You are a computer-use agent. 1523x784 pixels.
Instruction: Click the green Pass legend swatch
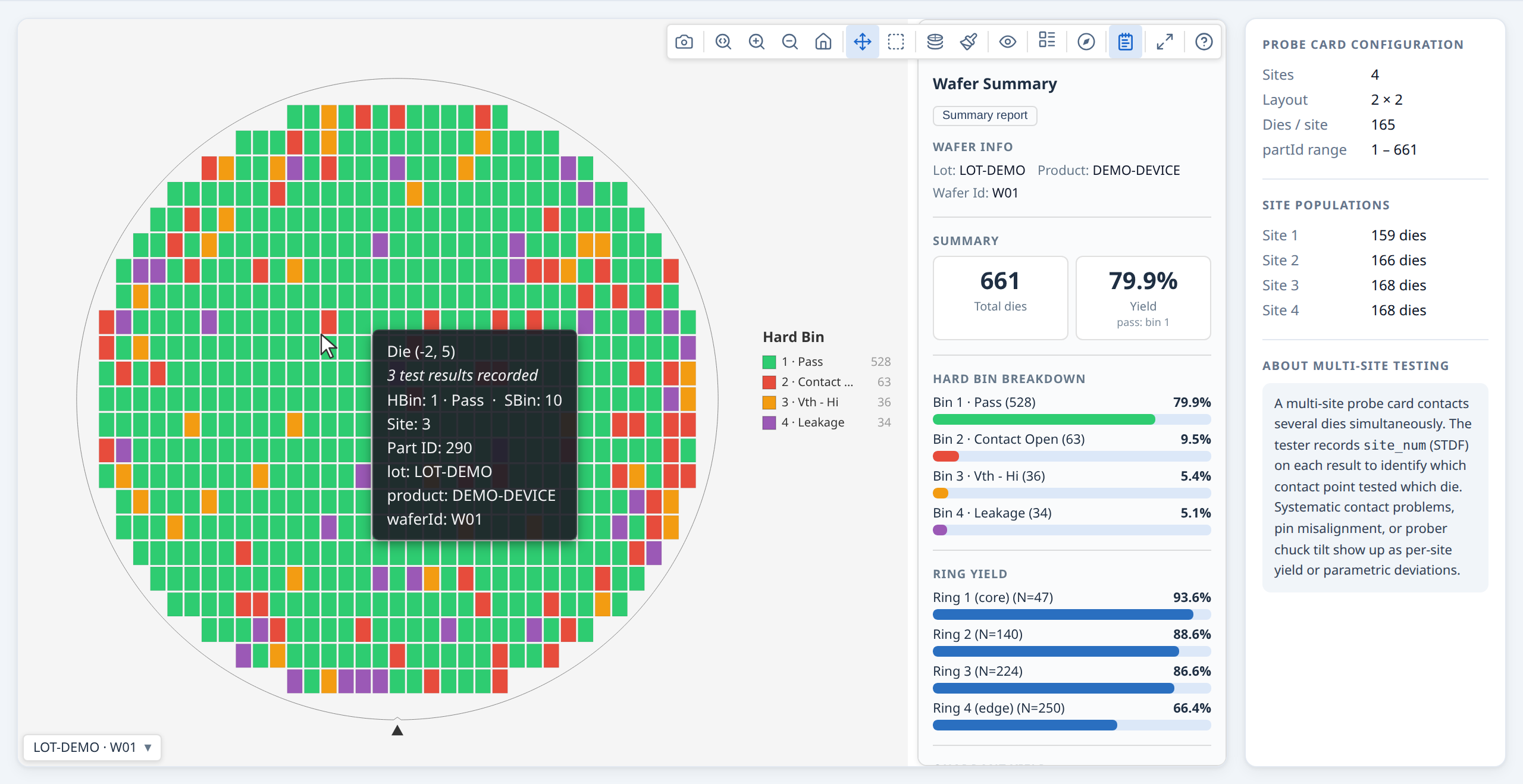[x=769, y=362]
